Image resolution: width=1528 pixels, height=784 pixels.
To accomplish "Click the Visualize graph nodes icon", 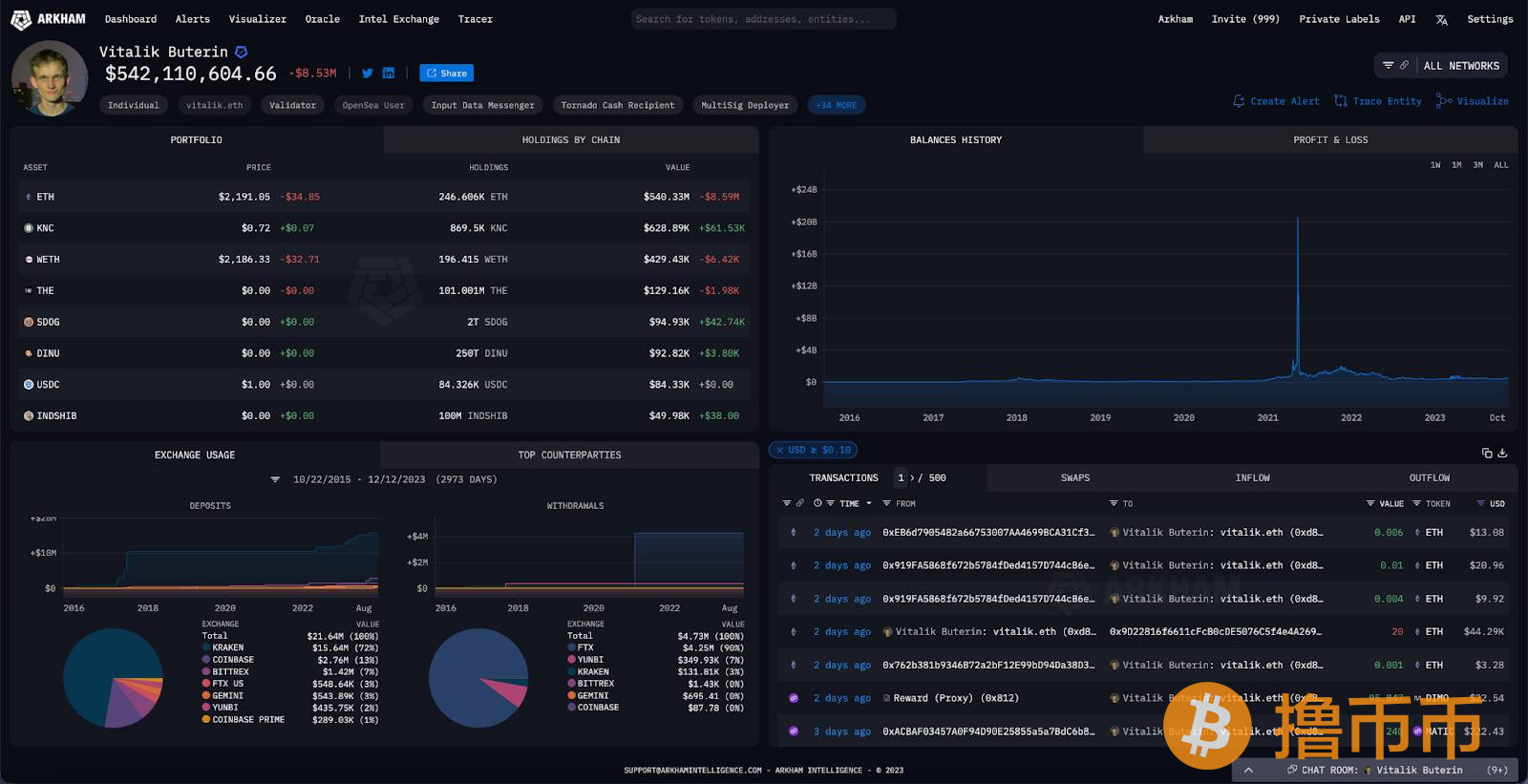I will pos(1444,100).
